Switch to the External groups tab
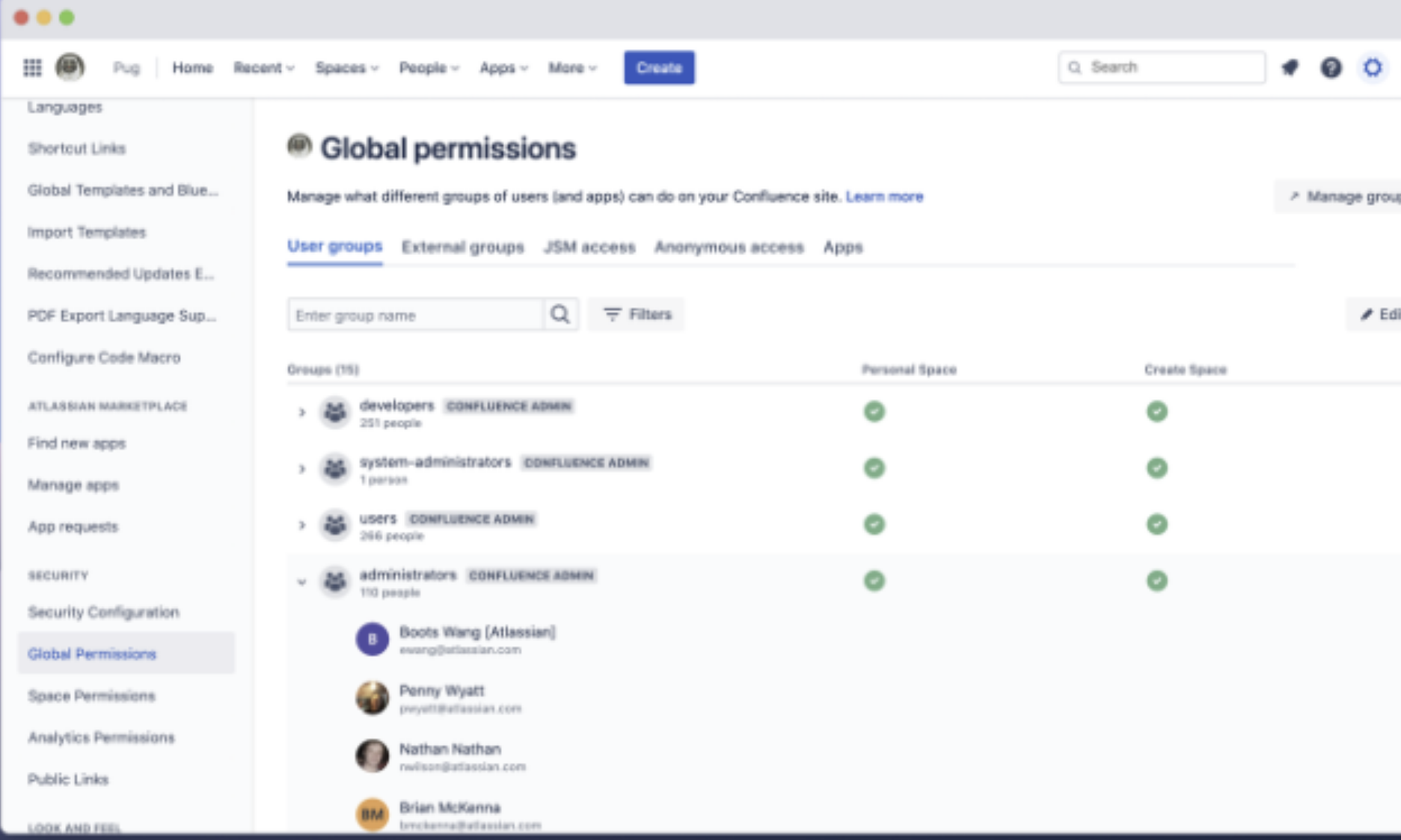The image size is (1401, 840). (x=462, y=248)
